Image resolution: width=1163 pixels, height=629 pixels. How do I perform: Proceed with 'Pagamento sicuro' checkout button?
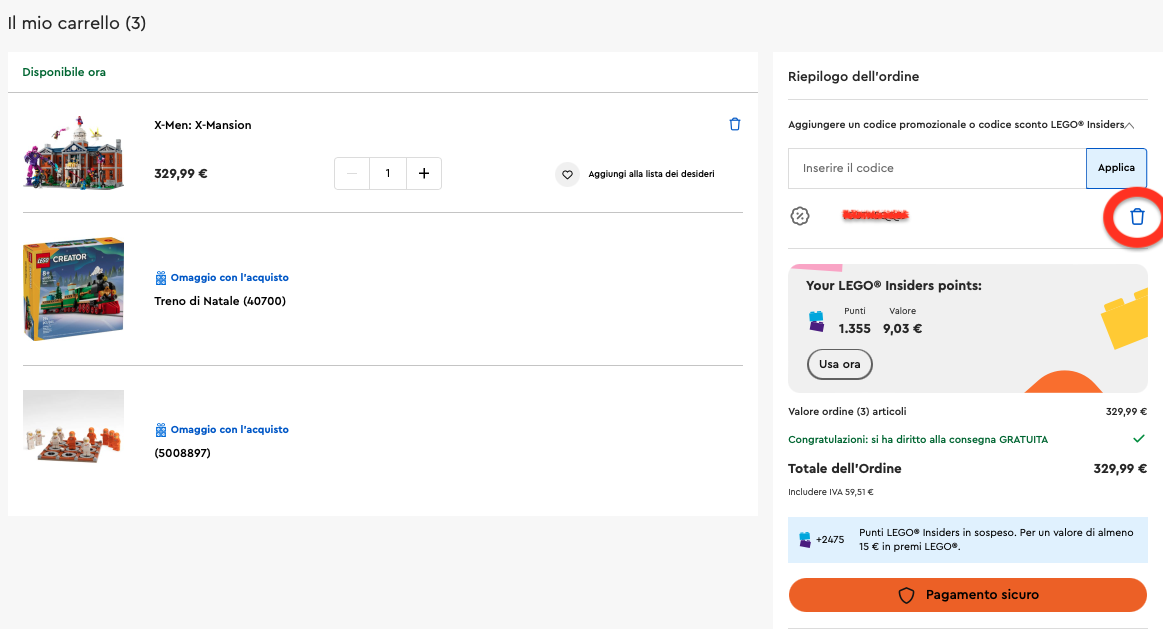click(968, 595)
